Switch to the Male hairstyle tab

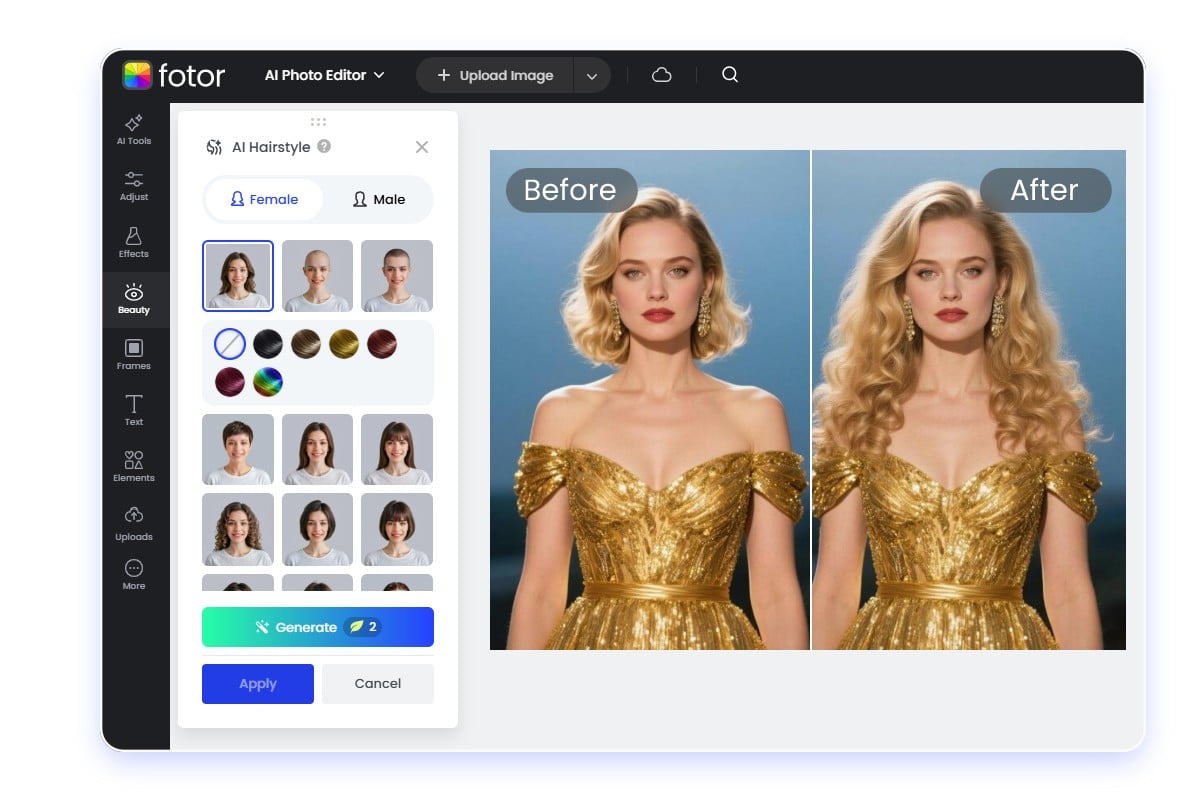(x=378, y=199)
